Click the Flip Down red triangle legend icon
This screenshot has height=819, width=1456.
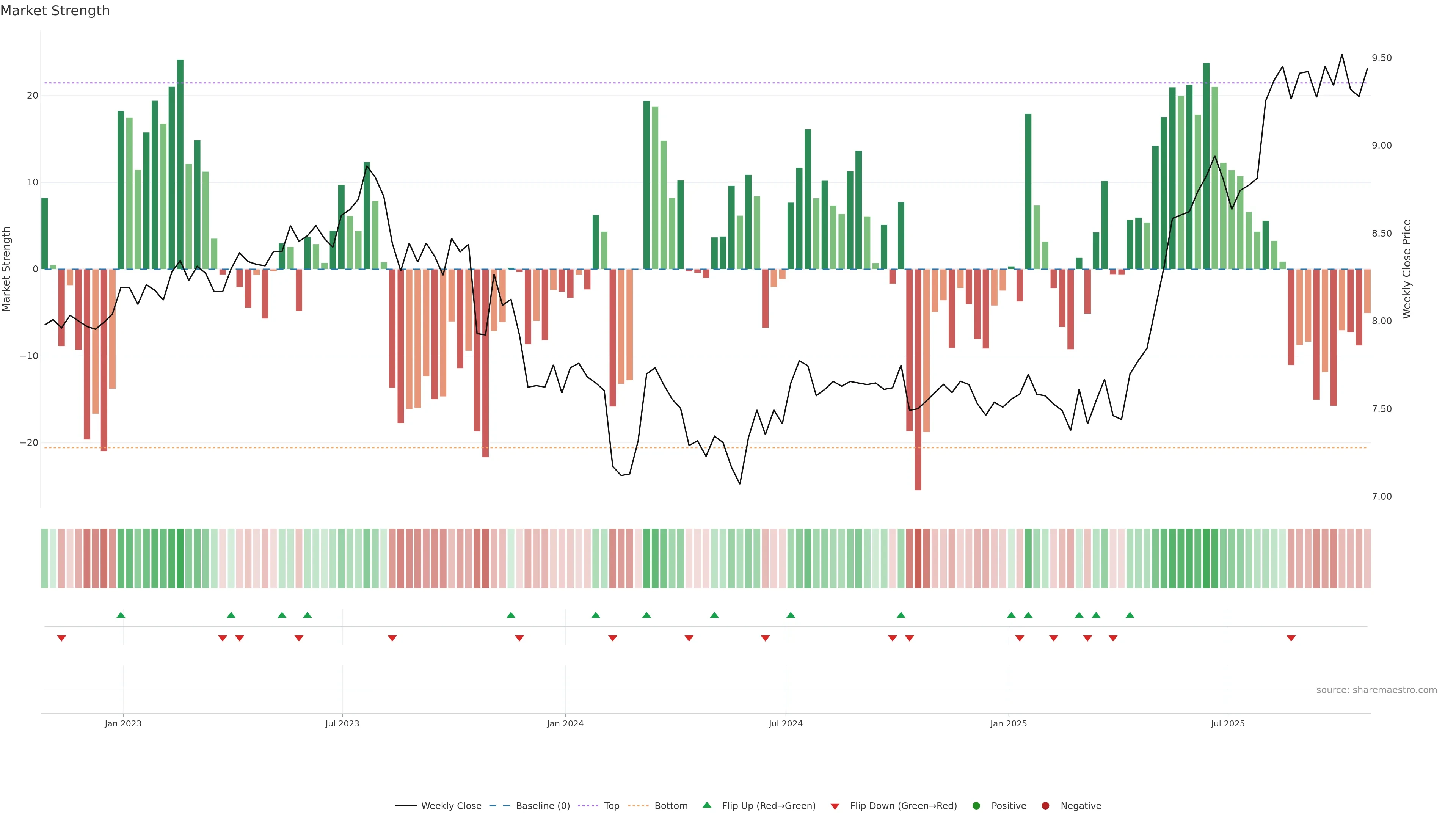click(835, 806)
